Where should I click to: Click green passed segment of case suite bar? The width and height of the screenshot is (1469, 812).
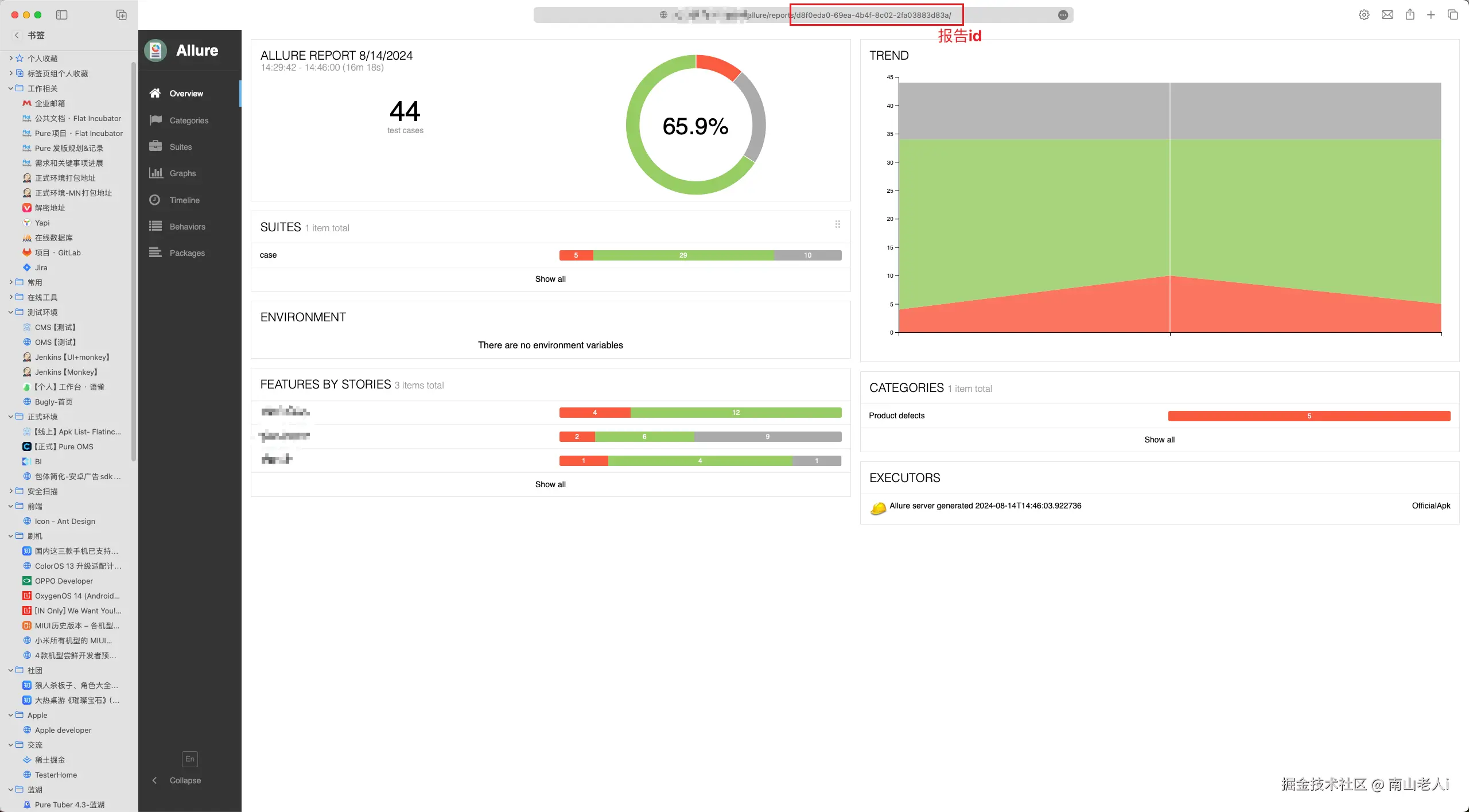click(683, 255)
